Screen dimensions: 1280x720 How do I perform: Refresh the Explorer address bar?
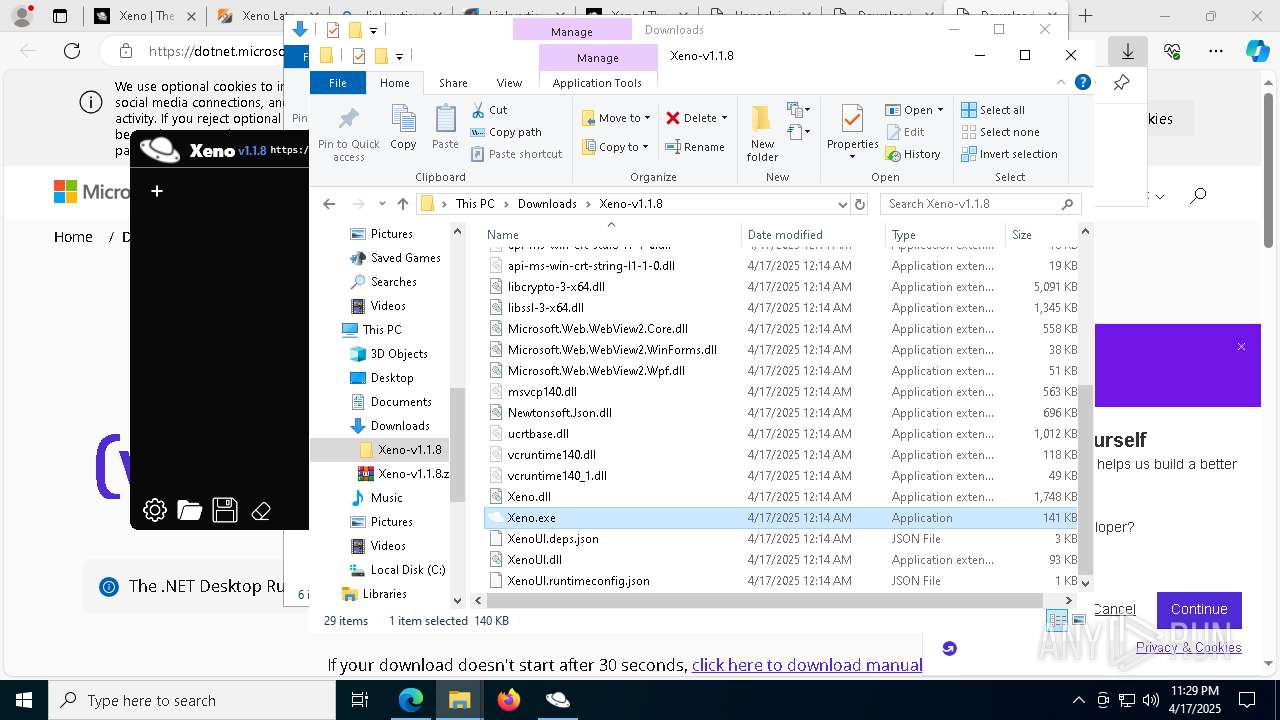tap(859, 204)
